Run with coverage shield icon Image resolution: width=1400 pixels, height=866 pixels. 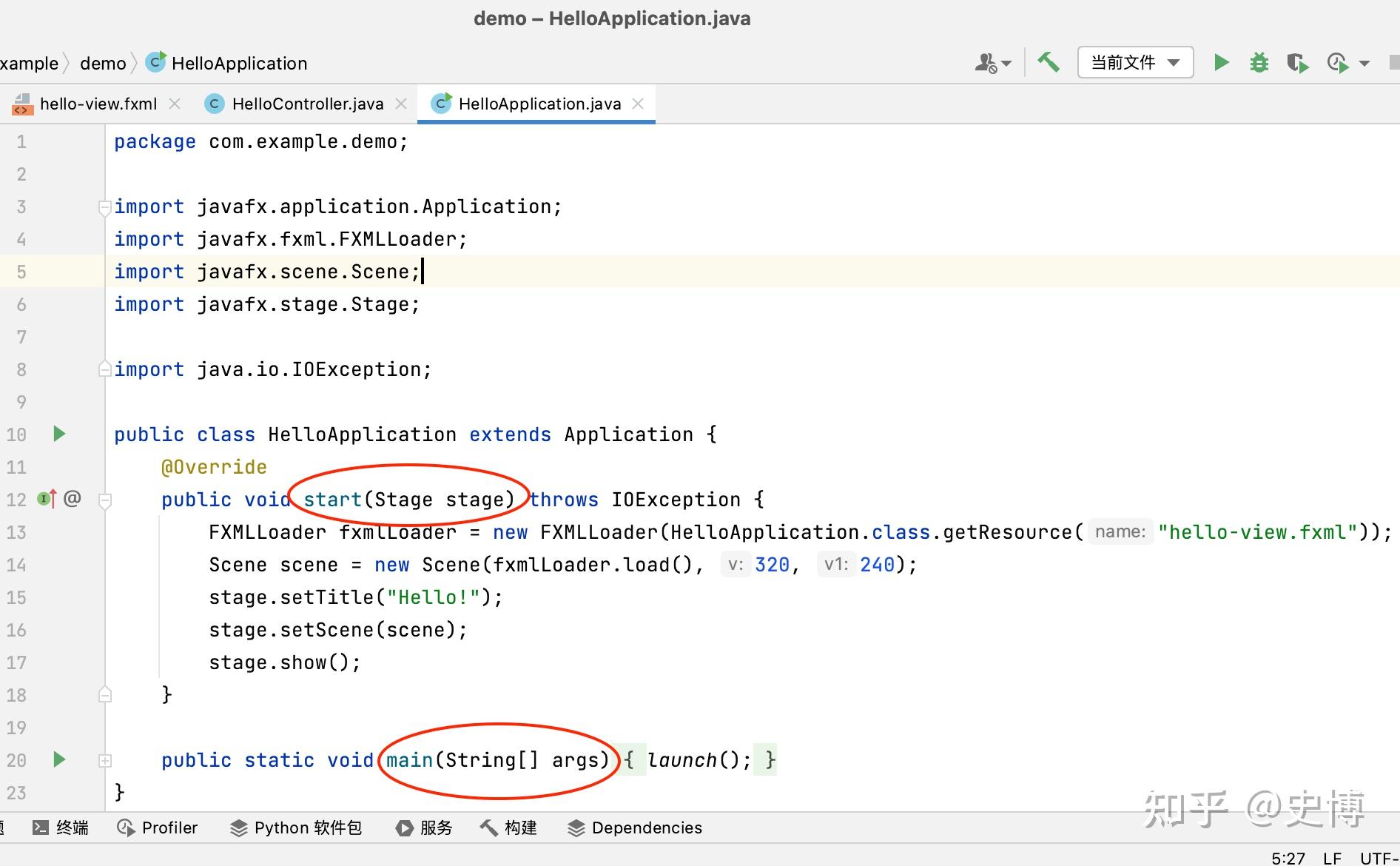point(1297,63)
